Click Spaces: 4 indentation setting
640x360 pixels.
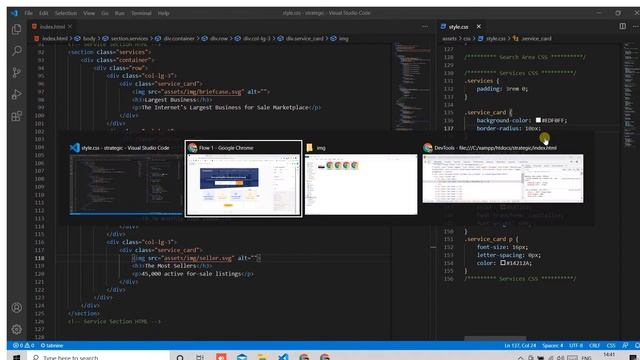[553, 345]
